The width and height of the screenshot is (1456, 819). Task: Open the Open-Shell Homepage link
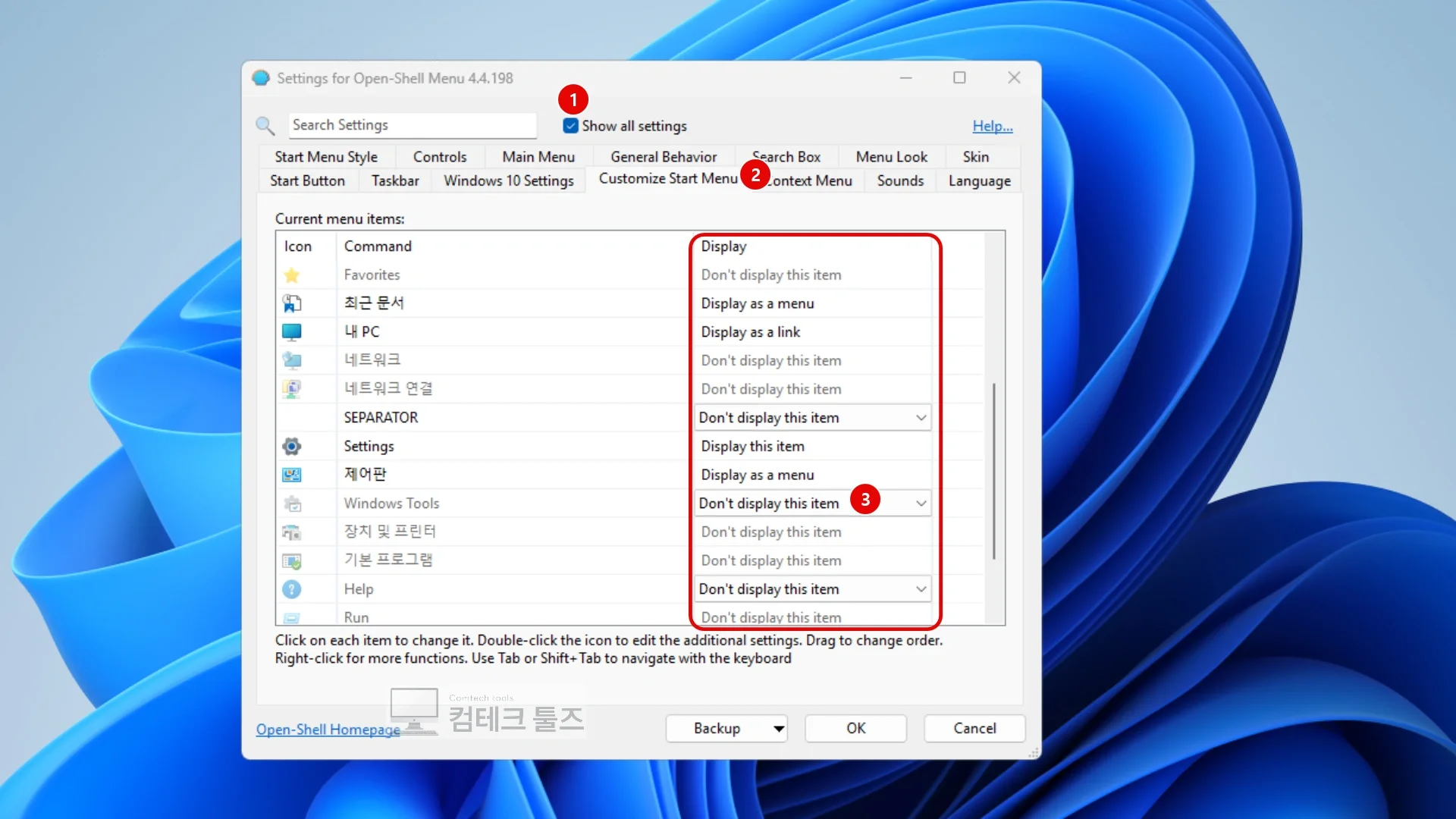pyautogui.click(x=328, y=730)
